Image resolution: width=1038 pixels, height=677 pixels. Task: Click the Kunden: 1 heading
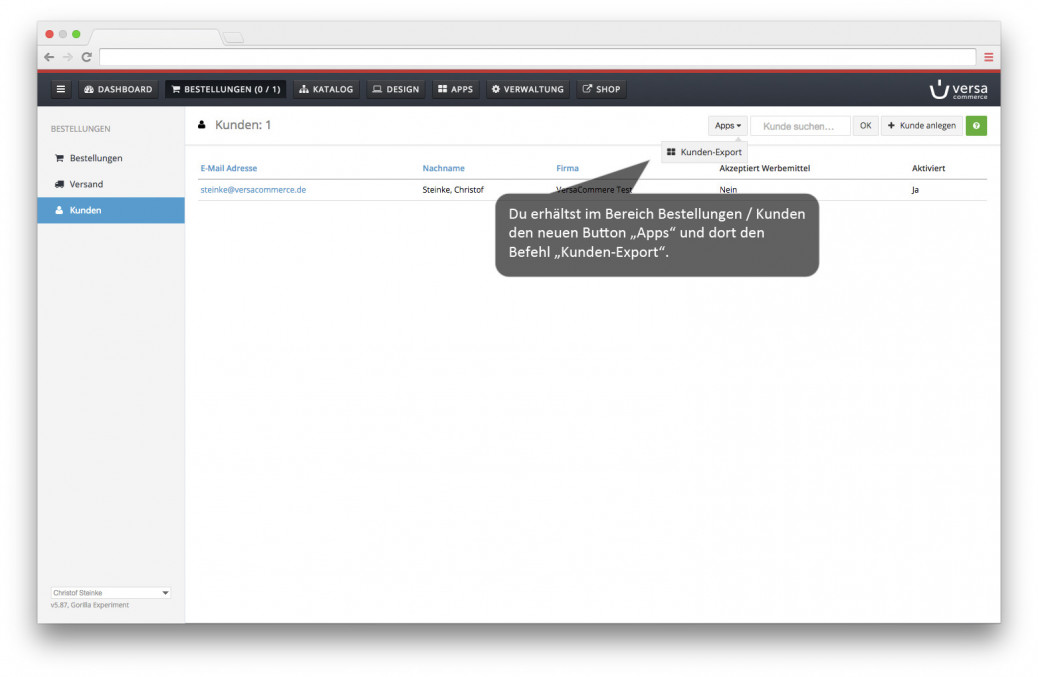click(x=242, y=125)
